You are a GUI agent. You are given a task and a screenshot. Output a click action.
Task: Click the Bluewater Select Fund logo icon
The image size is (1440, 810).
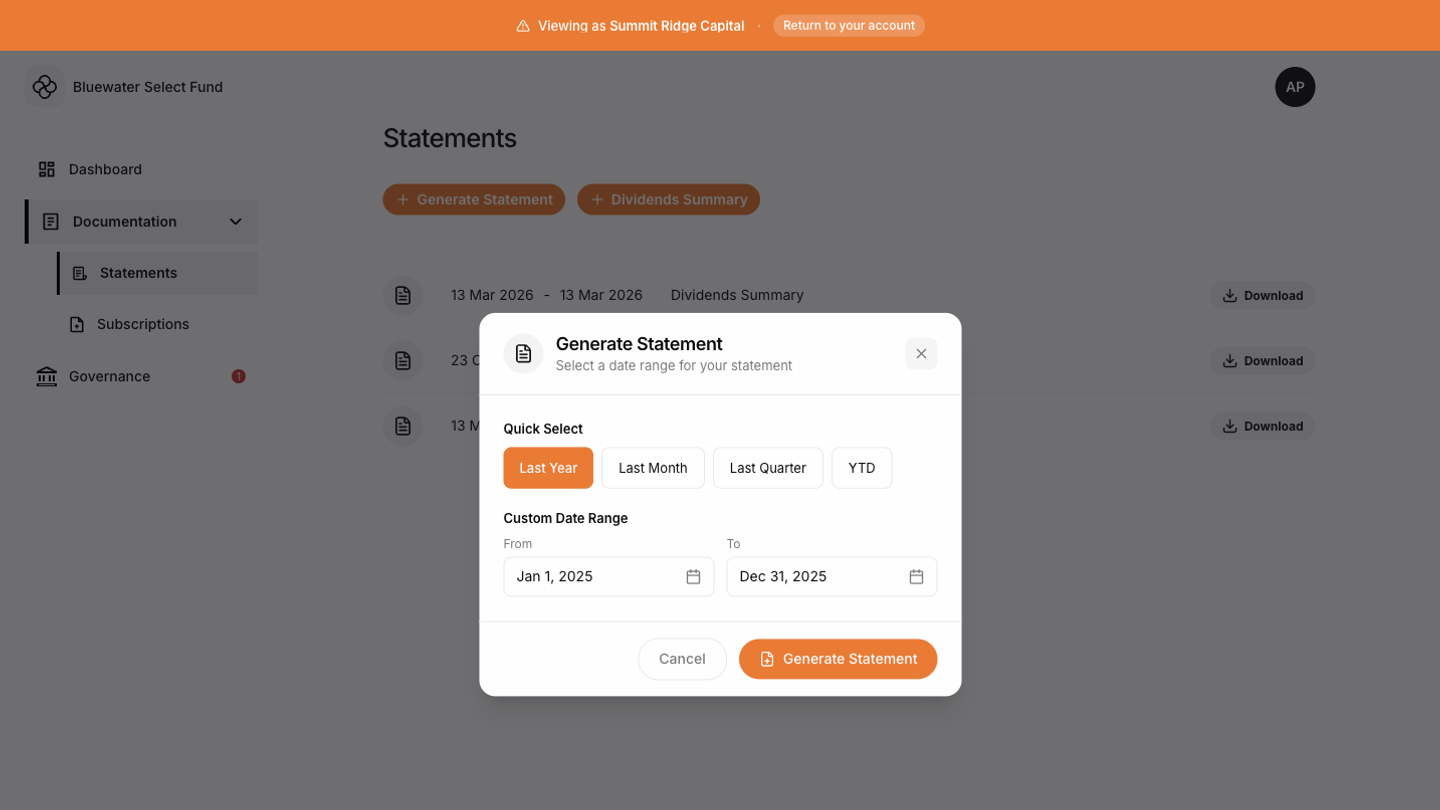44,87
